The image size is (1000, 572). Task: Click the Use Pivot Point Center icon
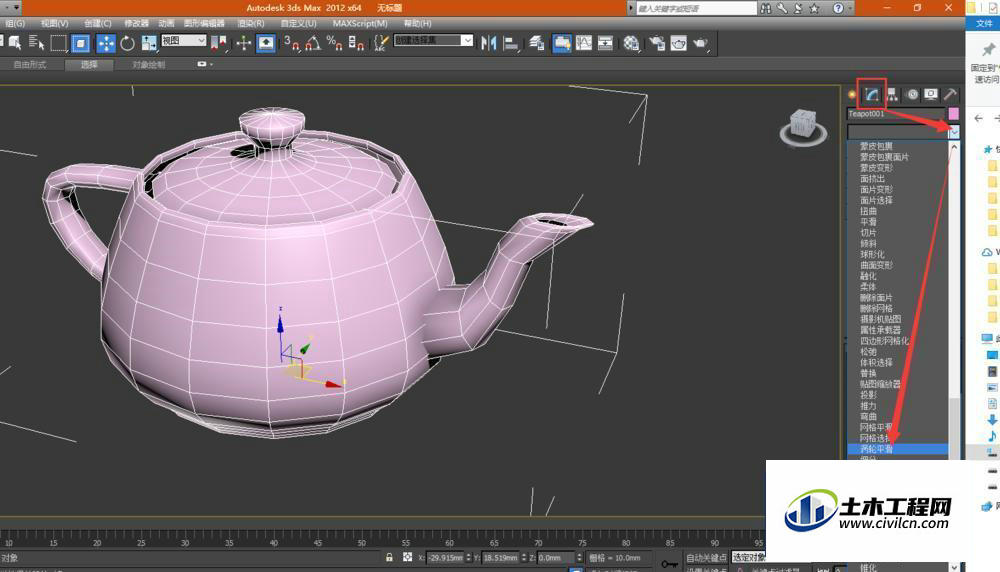tap(218, 43)
